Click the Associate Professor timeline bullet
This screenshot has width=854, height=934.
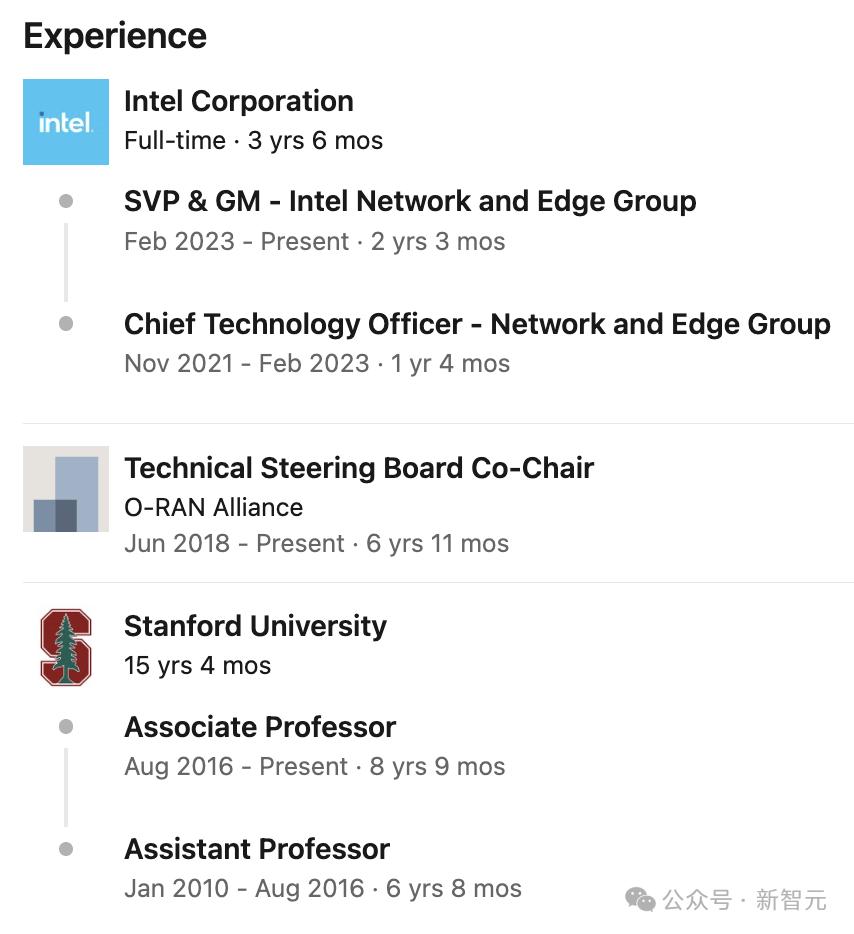pos(66,727)
